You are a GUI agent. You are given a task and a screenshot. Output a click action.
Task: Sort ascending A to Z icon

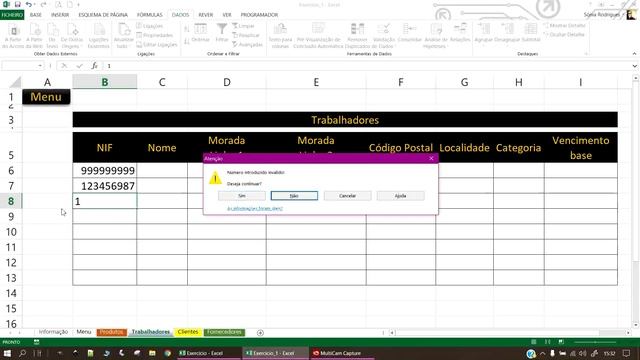point(187,29)
